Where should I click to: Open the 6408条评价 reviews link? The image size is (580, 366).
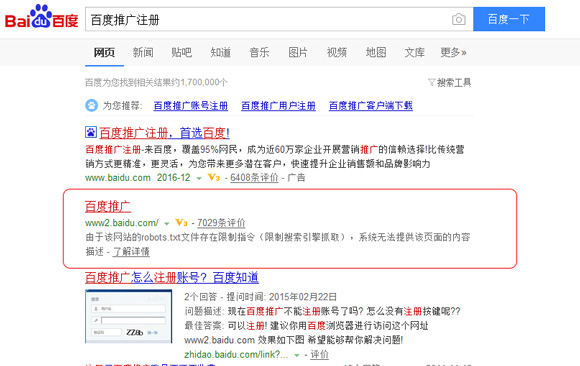tap(254, 178)
